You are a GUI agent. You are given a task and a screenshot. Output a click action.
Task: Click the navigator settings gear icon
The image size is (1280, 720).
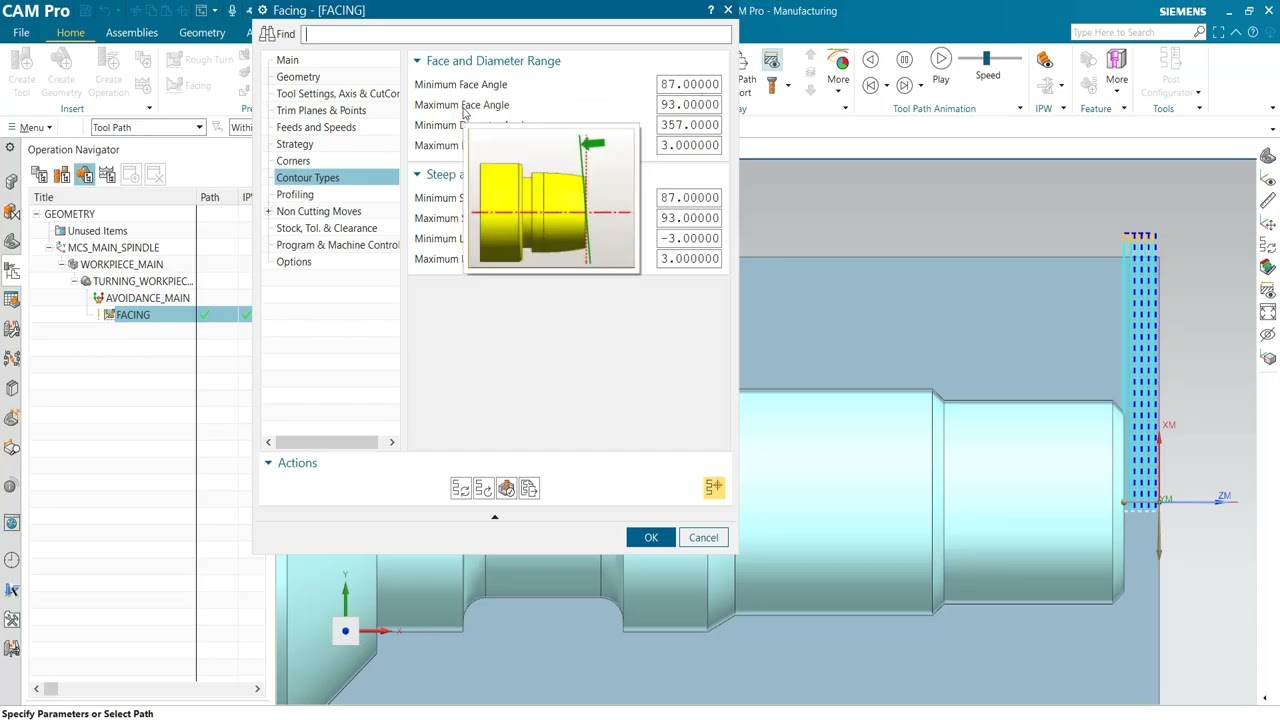click(10, 148)
